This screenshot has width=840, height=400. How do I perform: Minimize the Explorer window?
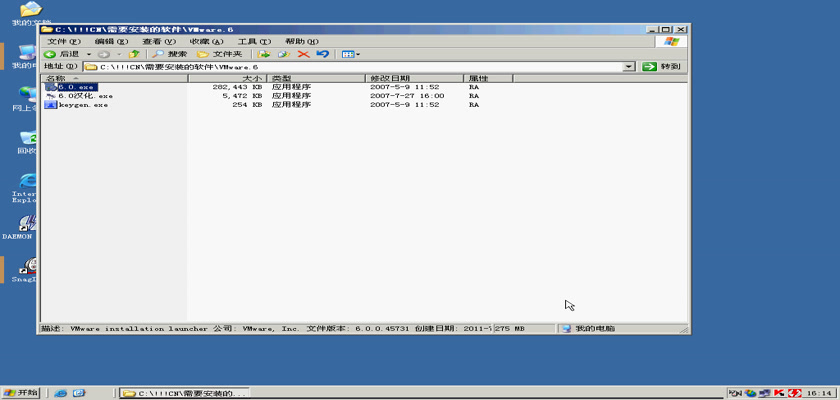[x=652, y=29]
